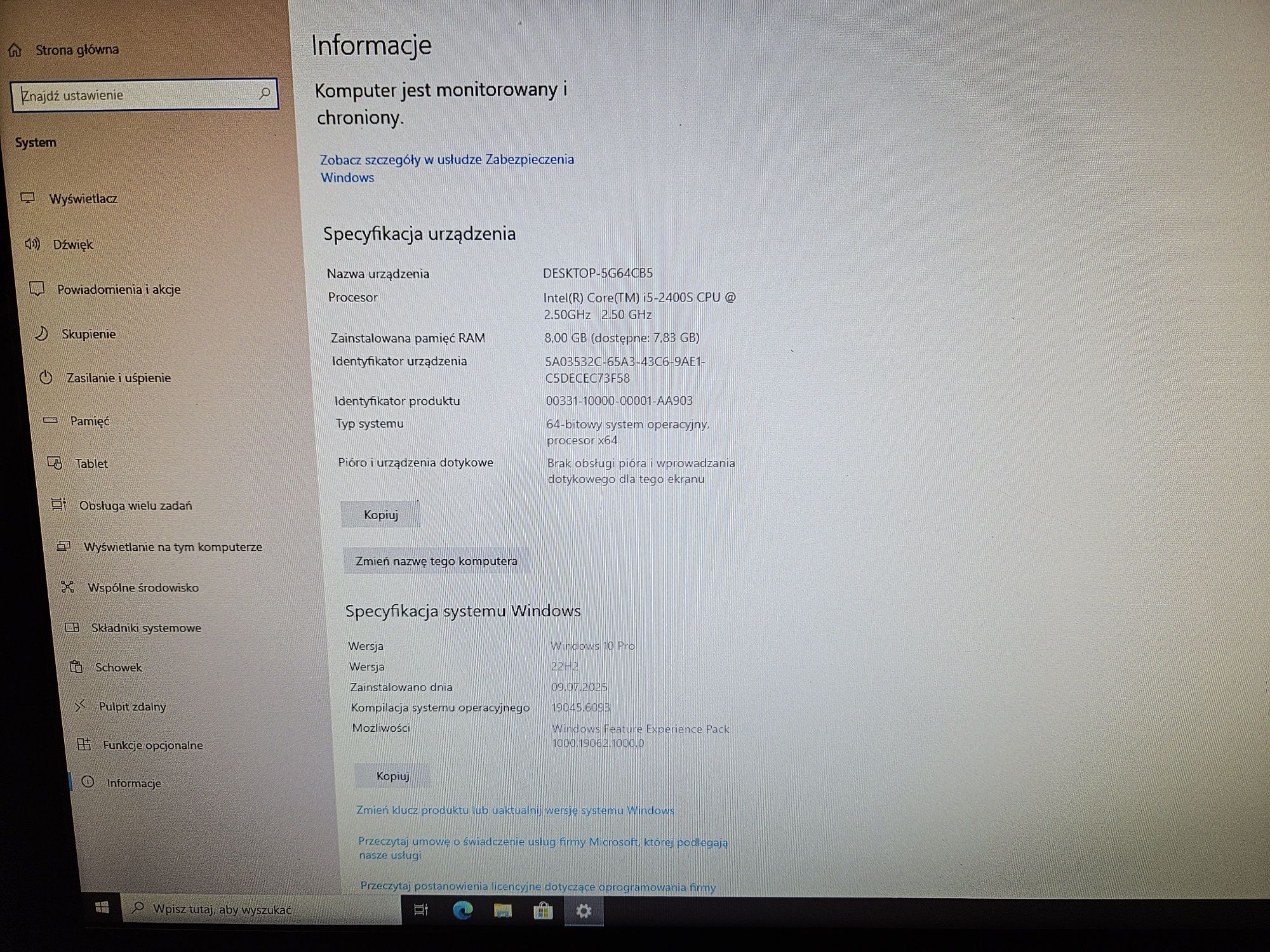The height and width of the screenshot is (952, 1270).
Task: Open Task View on the taskbar
Action: (x=421, y=910)
